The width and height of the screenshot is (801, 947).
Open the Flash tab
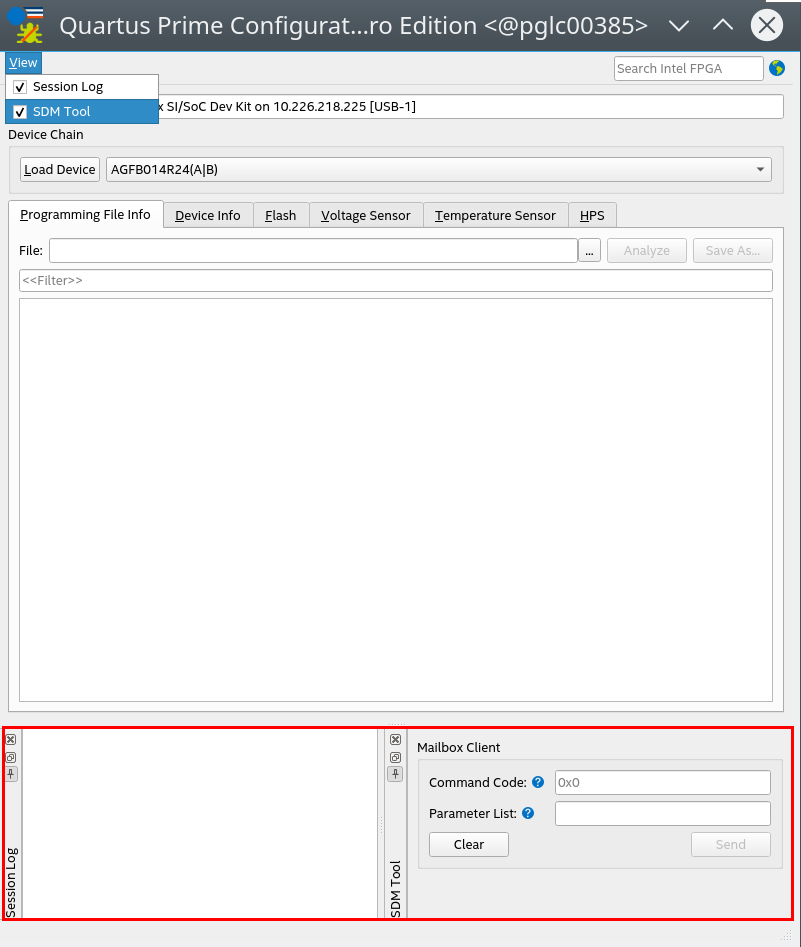281,216
